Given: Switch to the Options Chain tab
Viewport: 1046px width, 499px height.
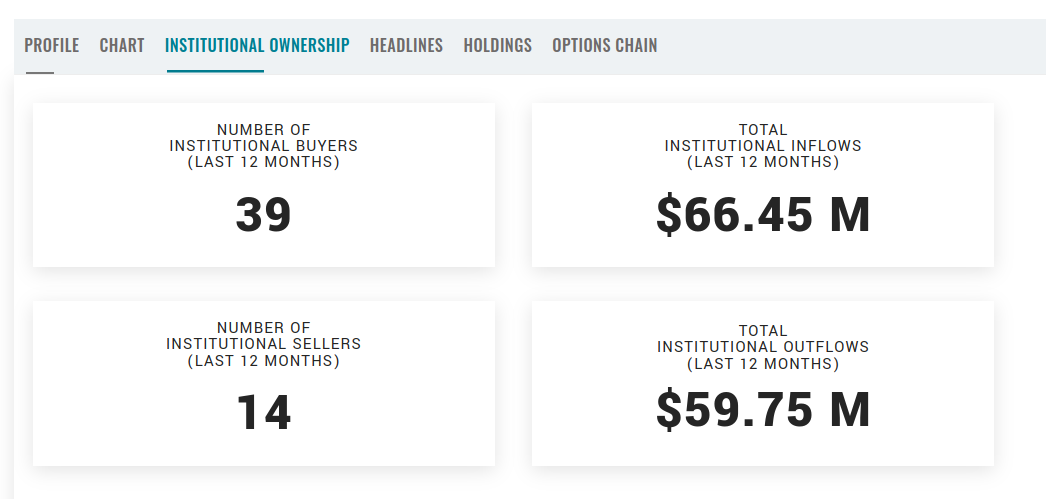Looking at the screenshot, I should coord(604,46).
